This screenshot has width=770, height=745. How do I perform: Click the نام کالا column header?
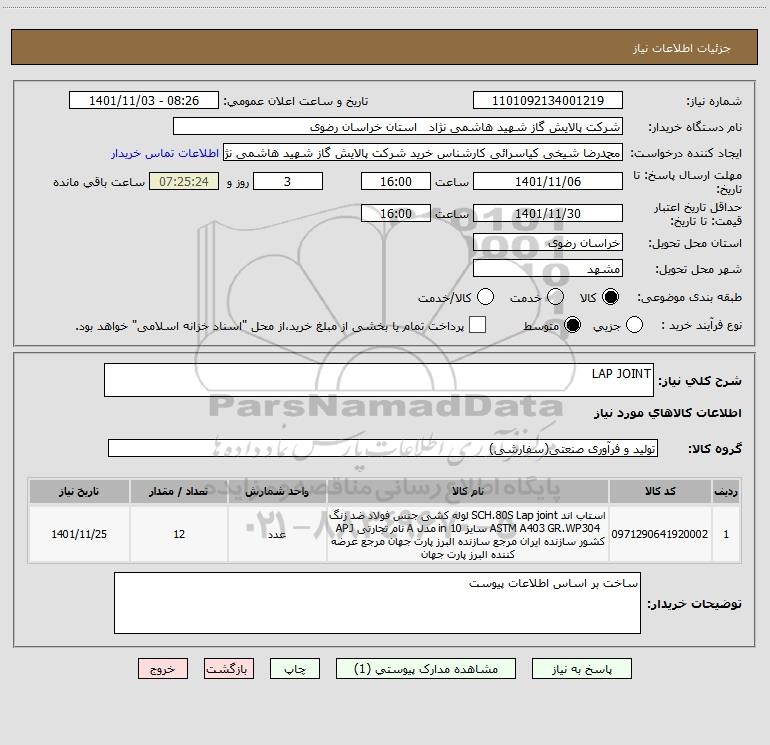pyautogui.click(x=468, y=491)
